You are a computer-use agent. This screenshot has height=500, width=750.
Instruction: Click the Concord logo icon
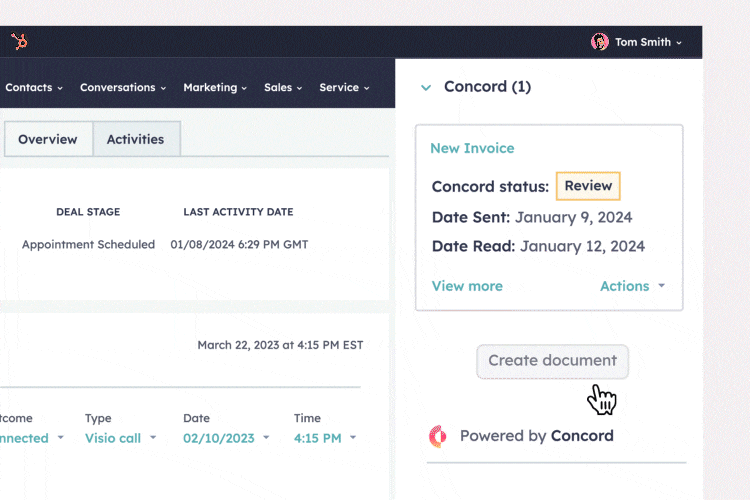[438, 436]
